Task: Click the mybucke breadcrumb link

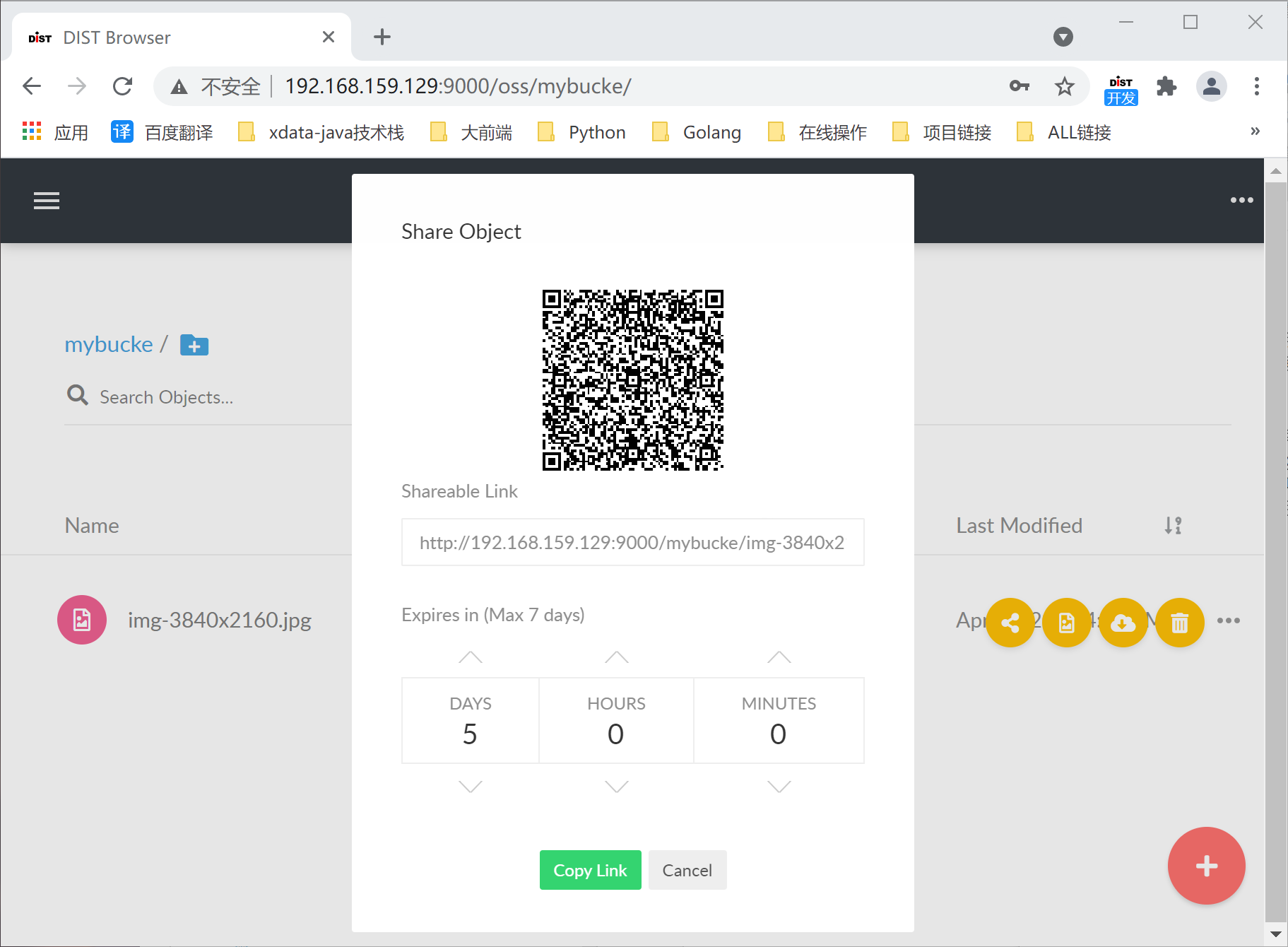Action: [x=109, y=344]
